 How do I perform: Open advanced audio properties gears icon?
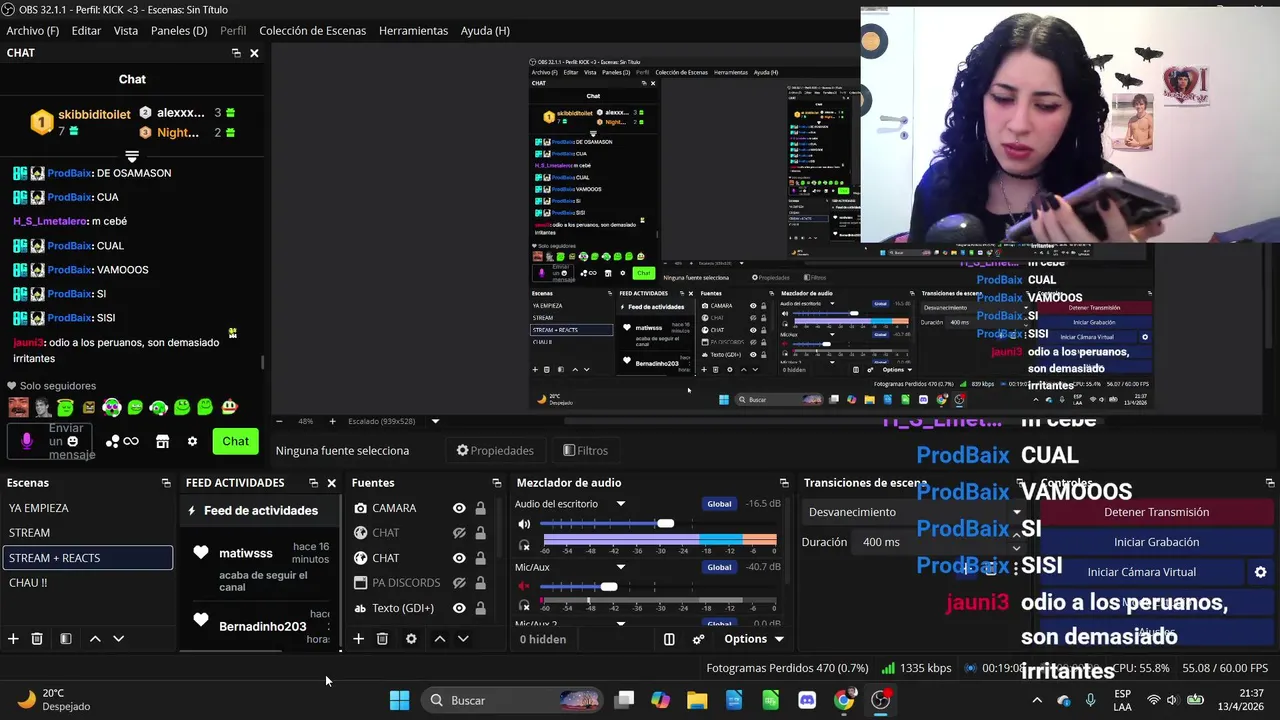[699, 639]
